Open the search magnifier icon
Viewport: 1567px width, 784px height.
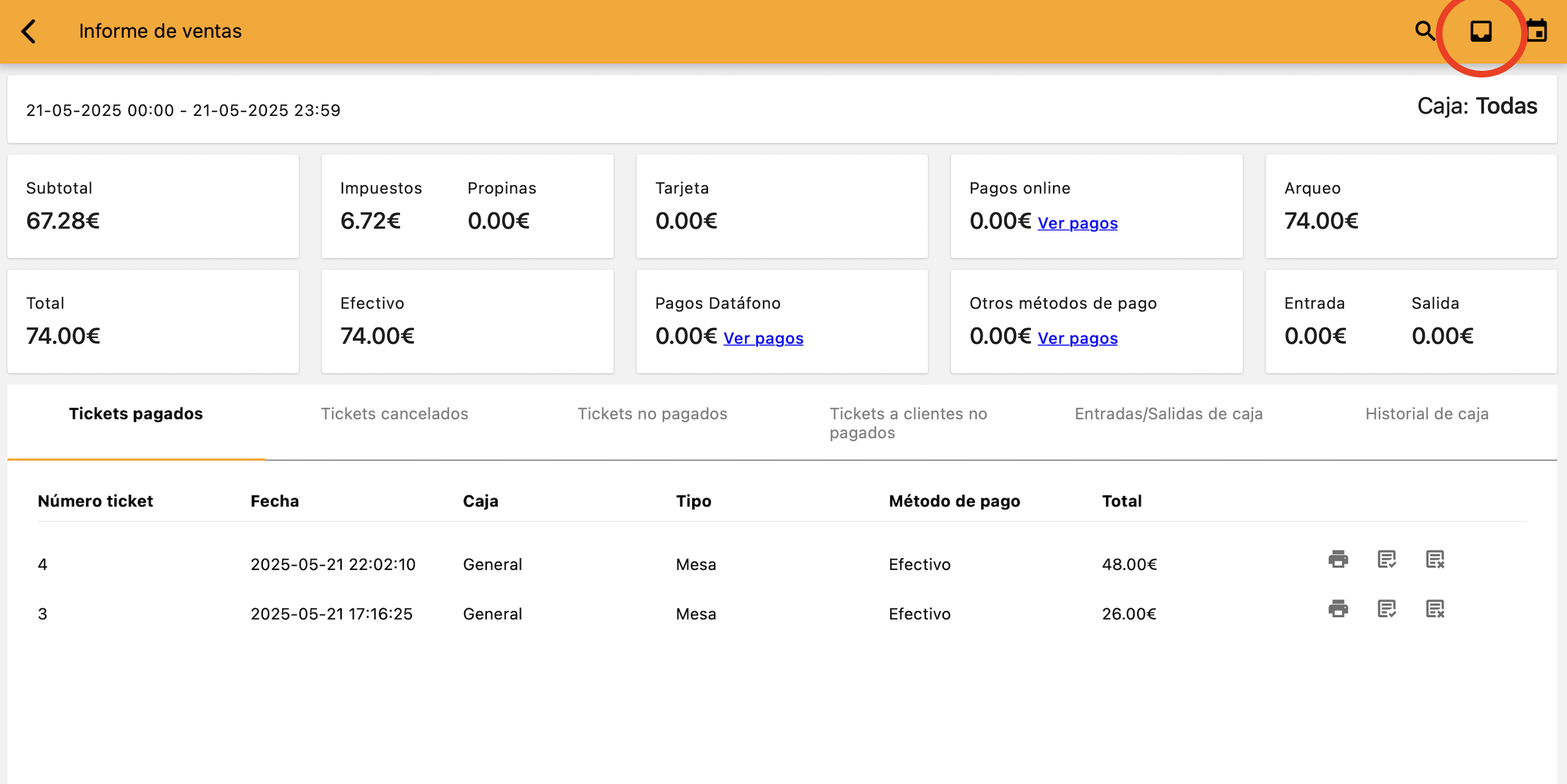pyautogui.click(x=1425, y=31)
